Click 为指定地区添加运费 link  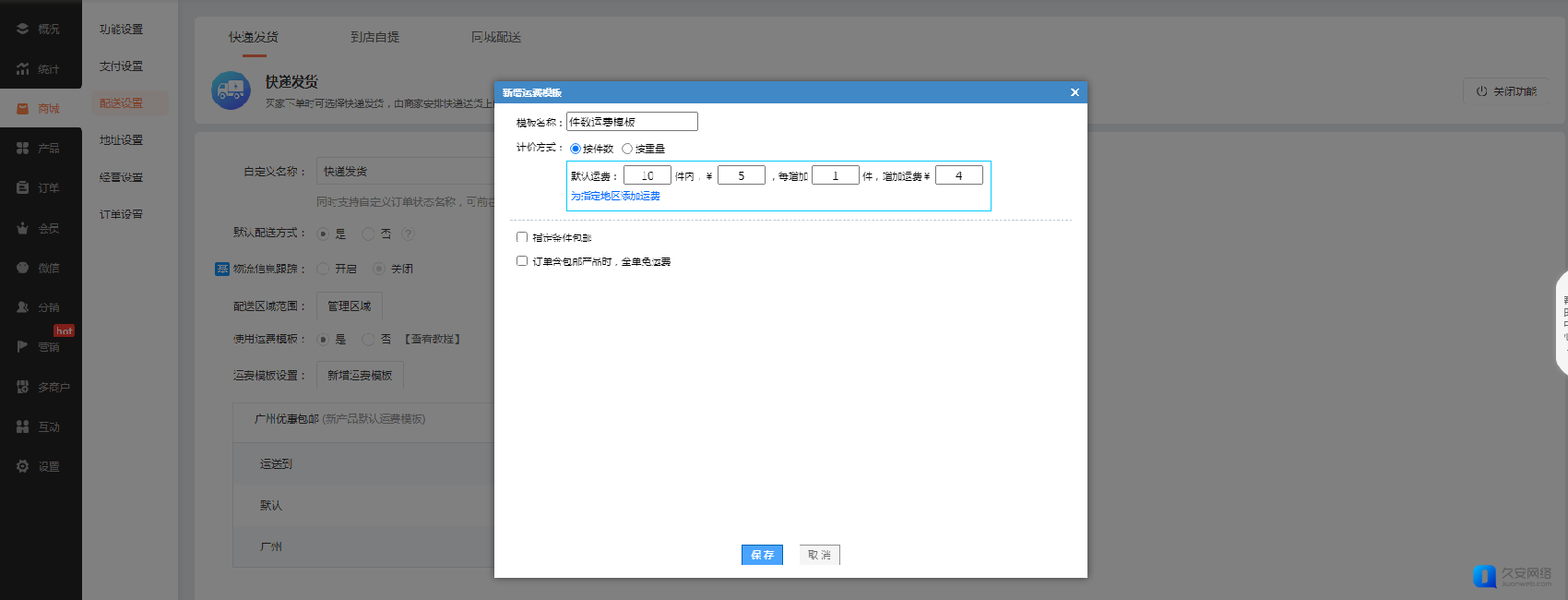click(615, 196)
